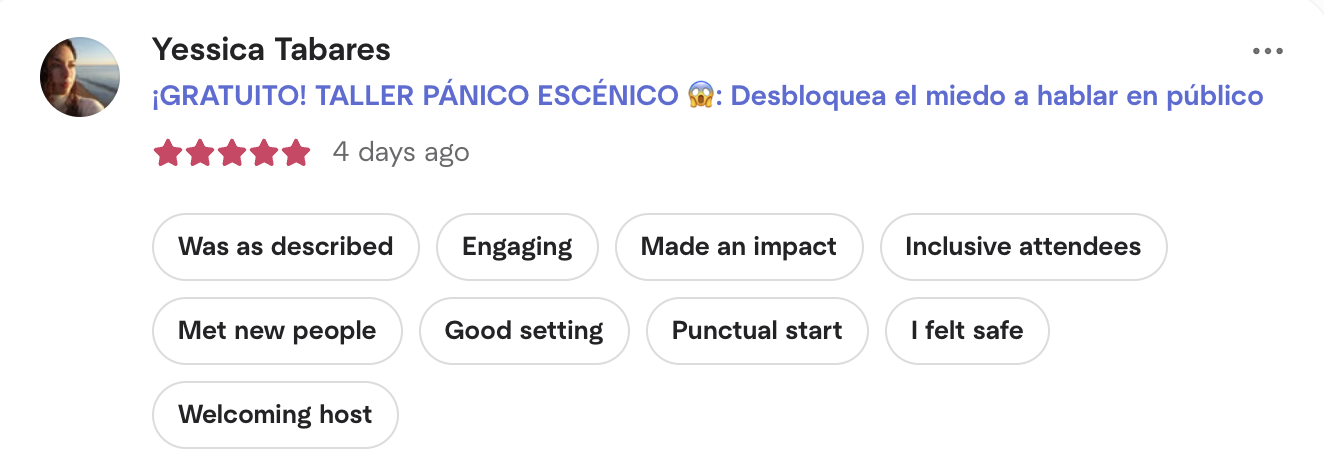Click the fourth rating star
The width and height of the screenshot is (1324, 470).
[x=263, y=153]
